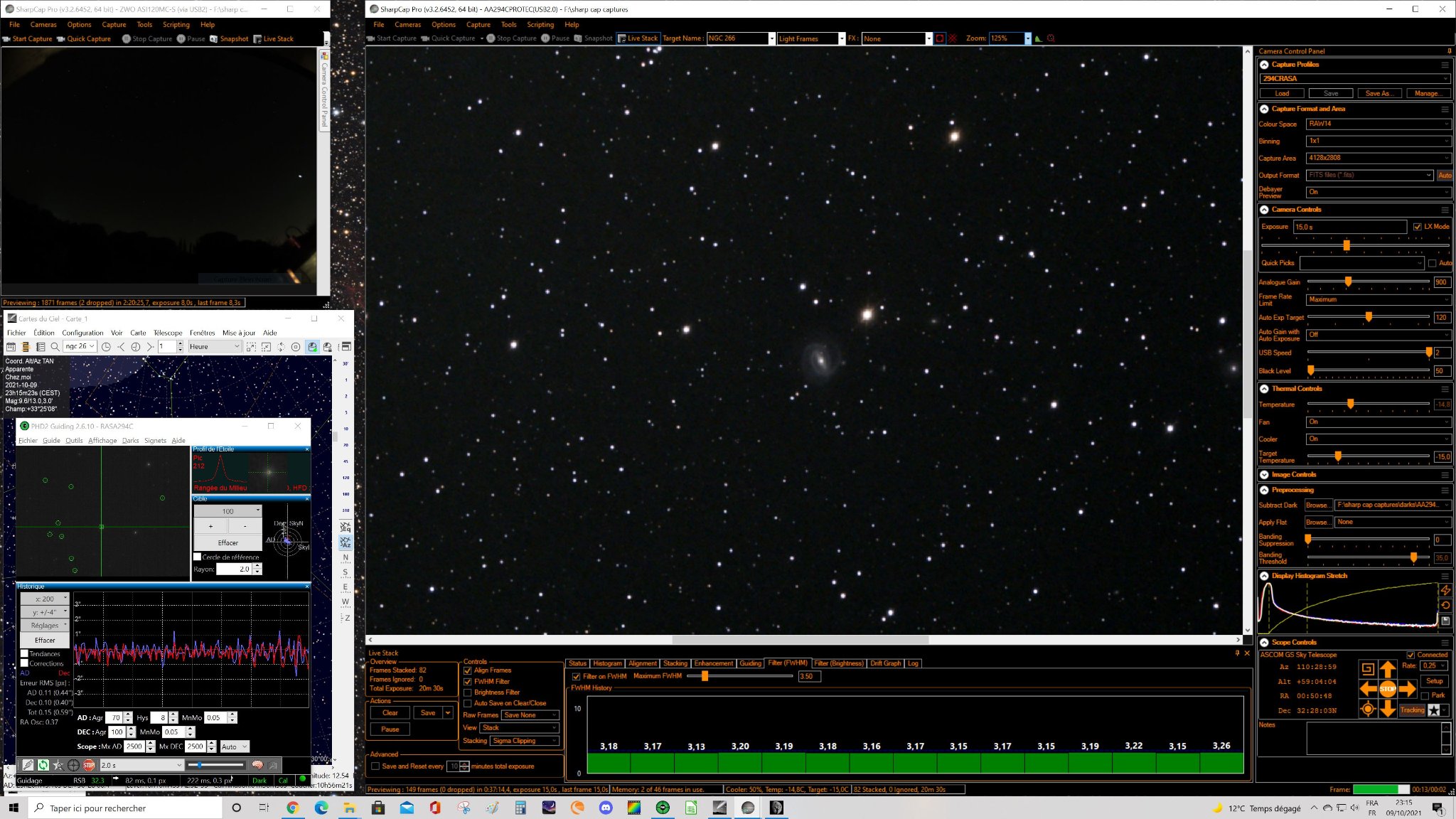Image resolution: width=1456 pixels, height=819 pixels.
Task: Slew telescope up with the orange up arrow
Action: [1387, 669]
